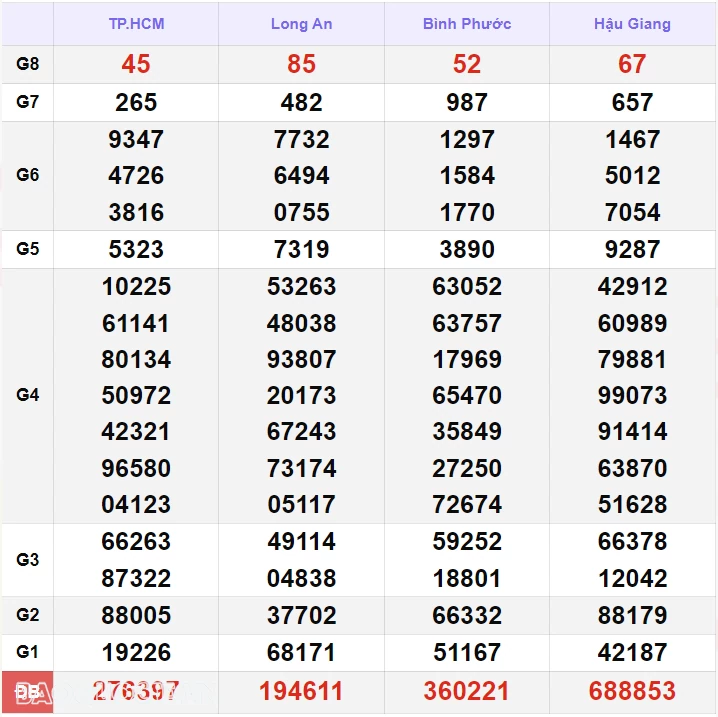The image size is (718, 717).
Task: Click special prize number 688853
Action: tap(632, 691)
